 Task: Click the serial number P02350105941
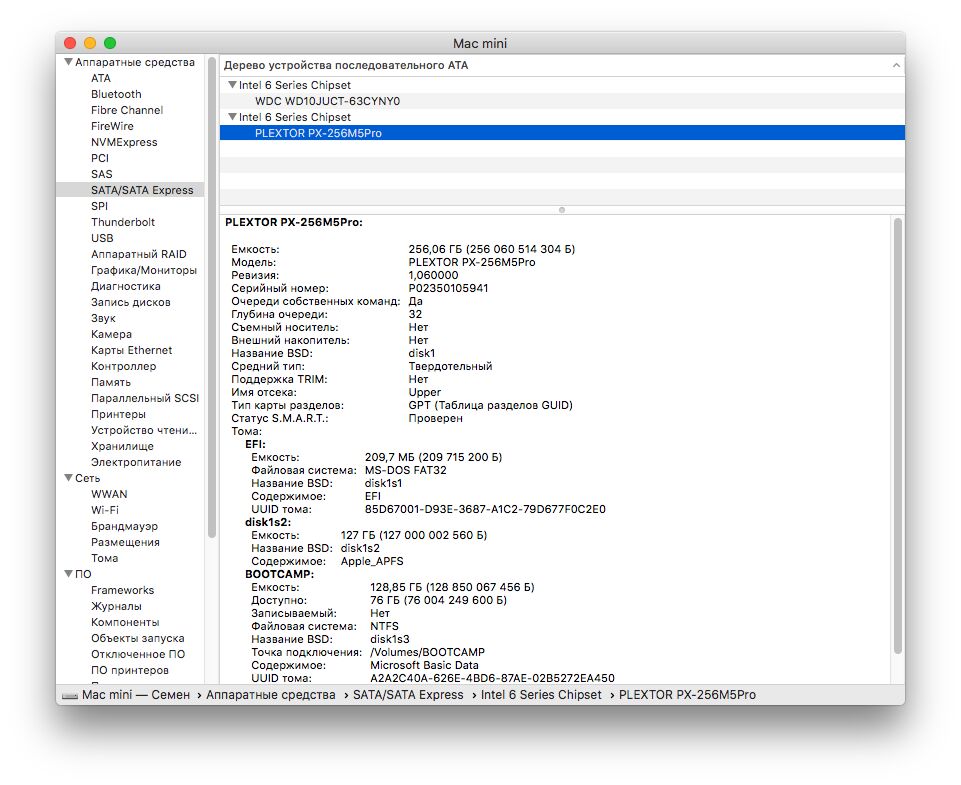pyautogui.click(x=448, y=288)
